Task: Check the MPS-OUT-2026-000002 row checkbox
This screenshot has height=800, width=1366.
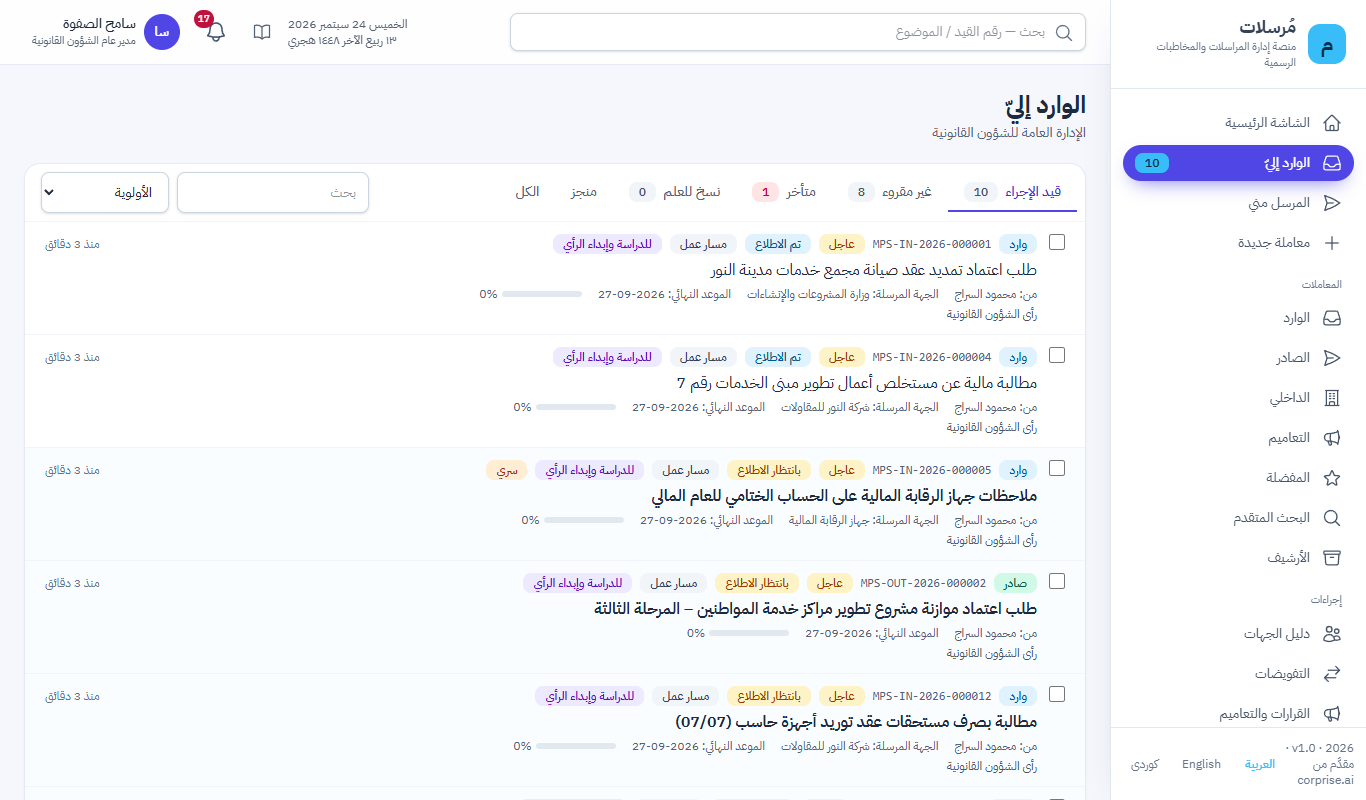Action: click(1057, 581)
